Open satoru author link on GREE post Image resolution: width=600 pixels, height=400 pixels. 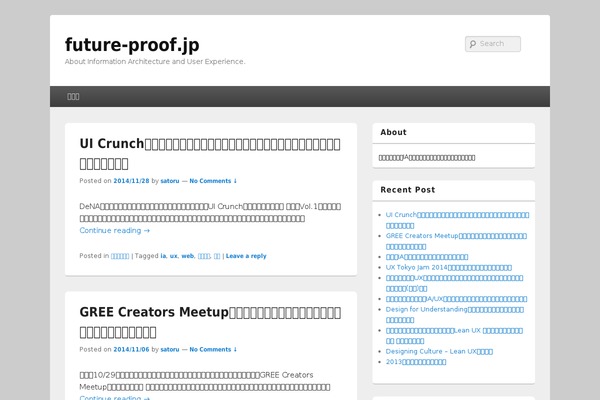170,349
